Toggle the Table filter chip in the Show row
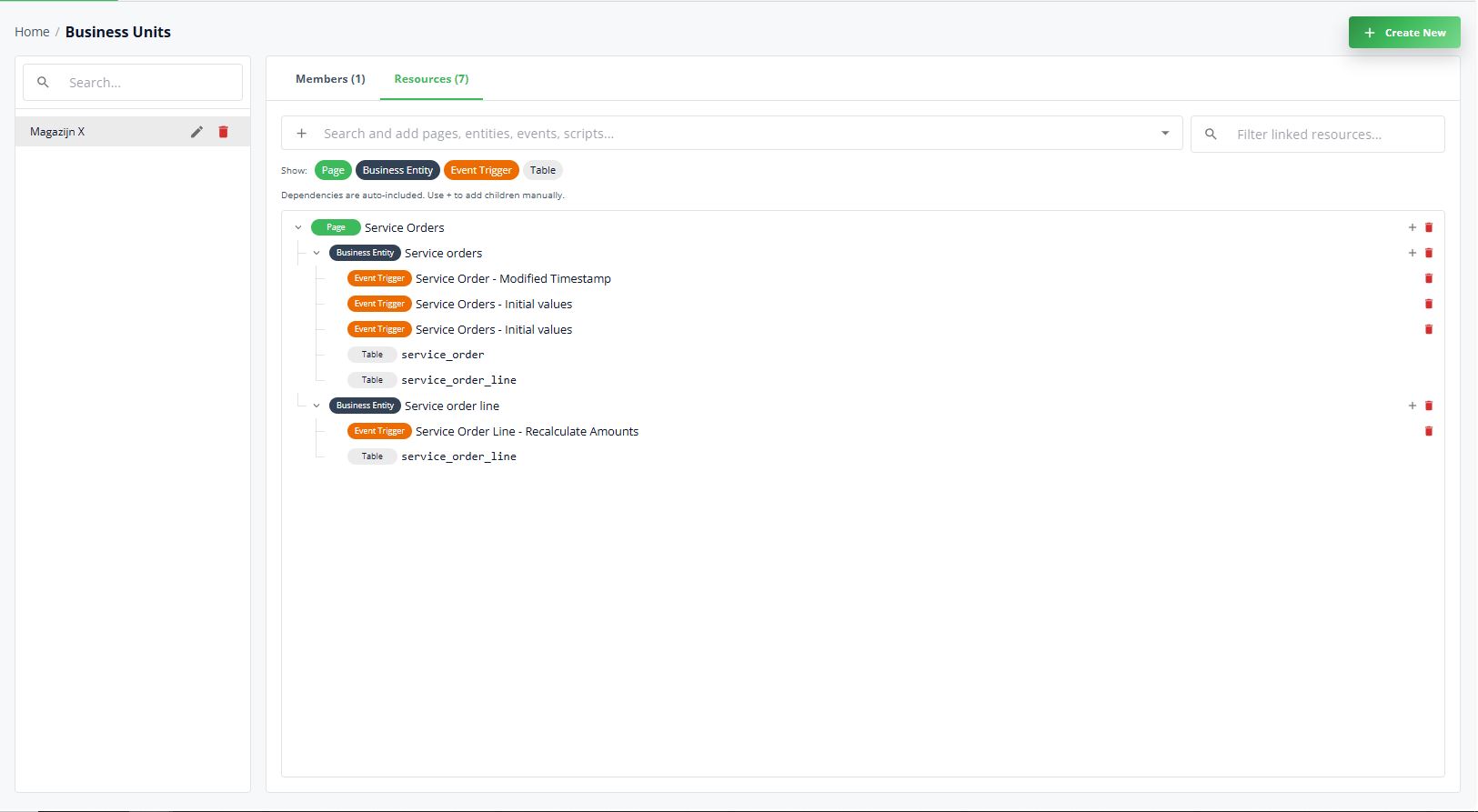 tap(543, 170)
